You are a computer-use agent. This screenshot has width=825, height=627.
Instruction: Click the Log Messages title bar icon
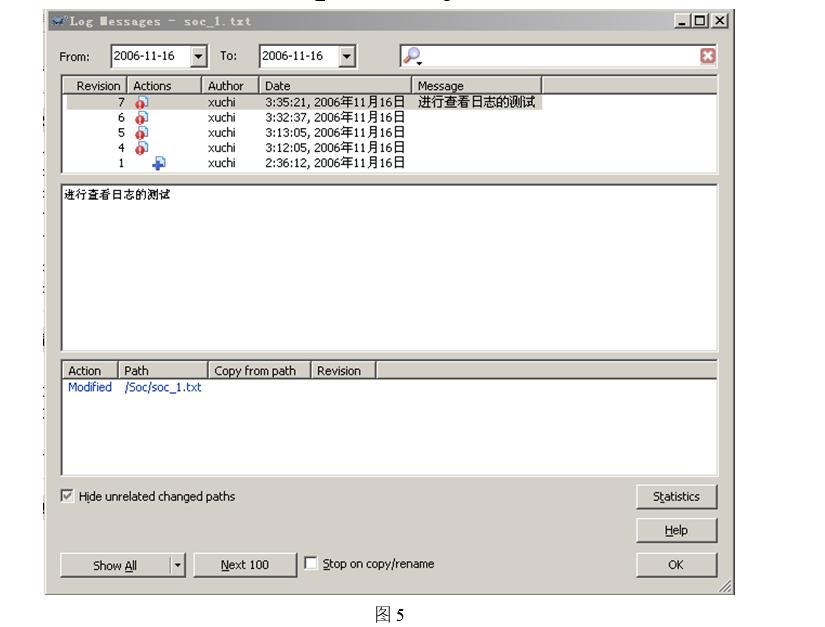coord(58,21)
